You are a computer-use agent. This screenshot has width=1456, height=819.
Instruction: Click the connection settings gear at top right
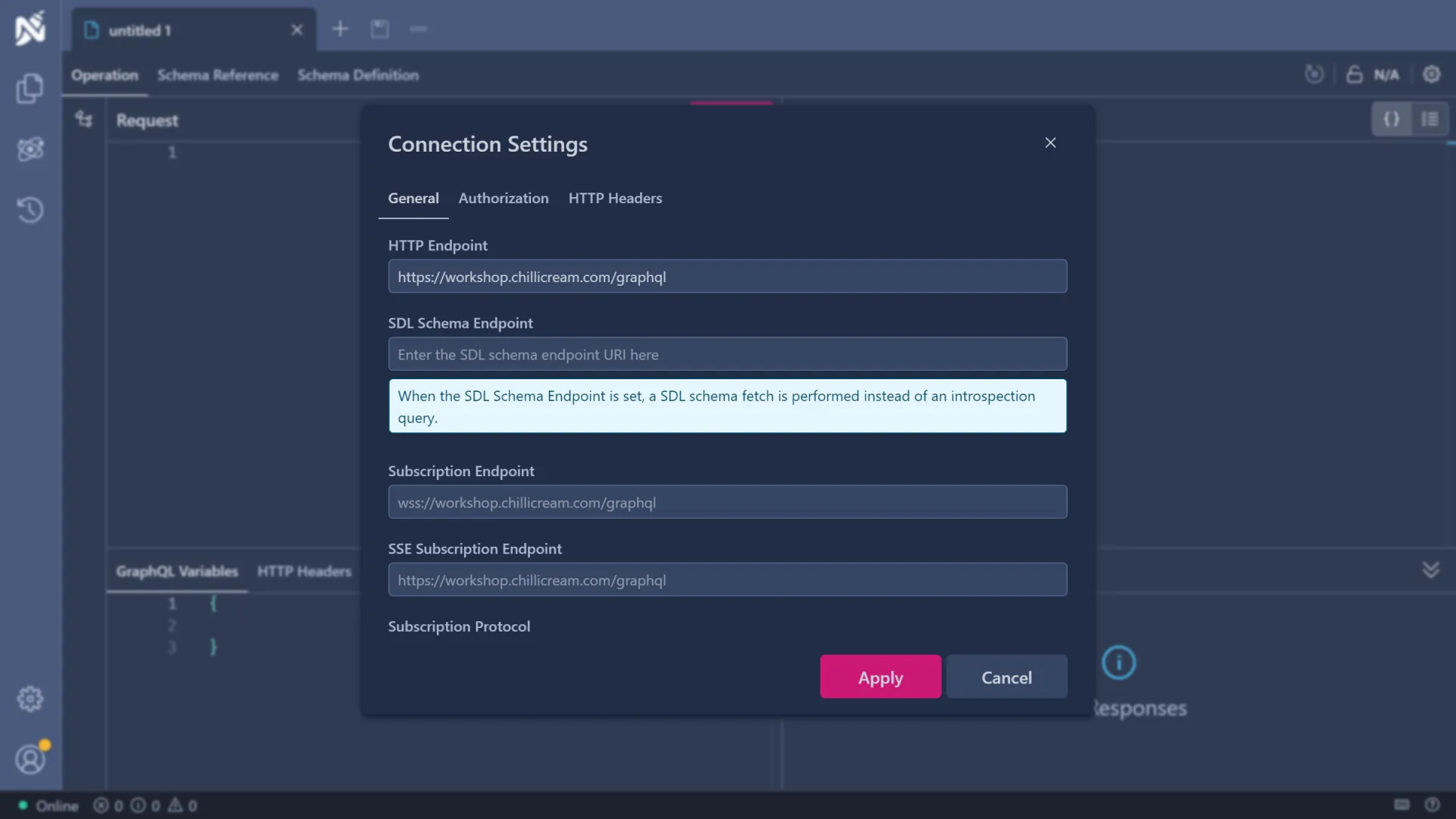point(1431,74)
